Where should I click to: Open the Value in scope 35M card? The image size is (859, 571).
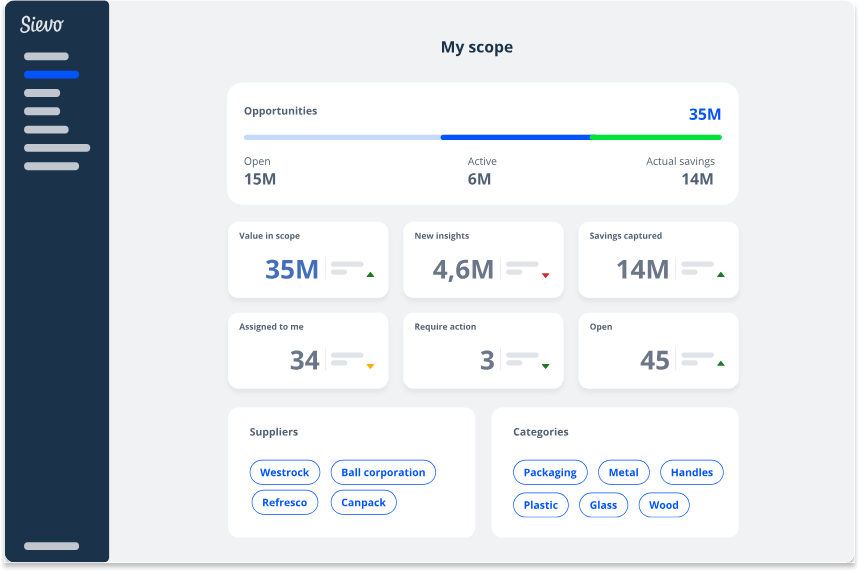point(308,260)
